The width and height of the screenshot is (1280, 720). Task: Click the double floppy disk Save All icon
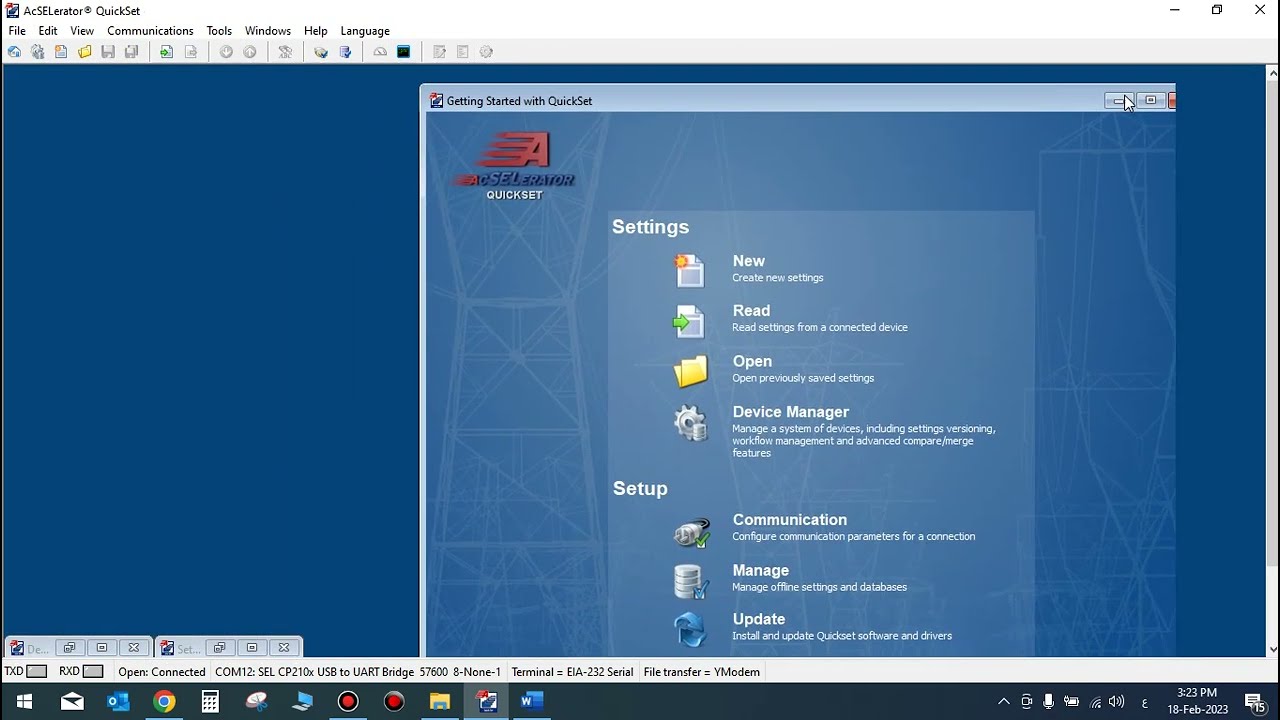pyautogui.click(x=131, y=52)
